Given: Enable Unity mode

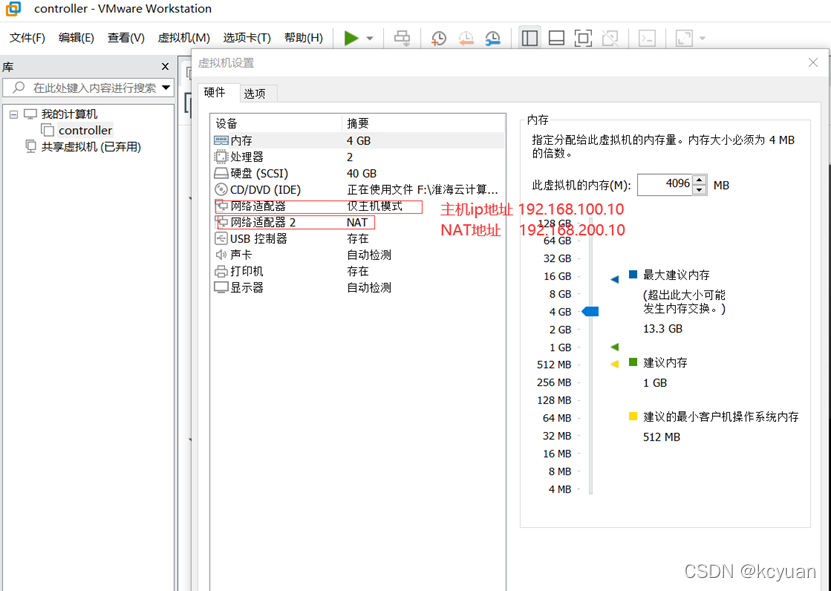Looking at the screenshot, I should pyautogui.click(x=609, y=37).
